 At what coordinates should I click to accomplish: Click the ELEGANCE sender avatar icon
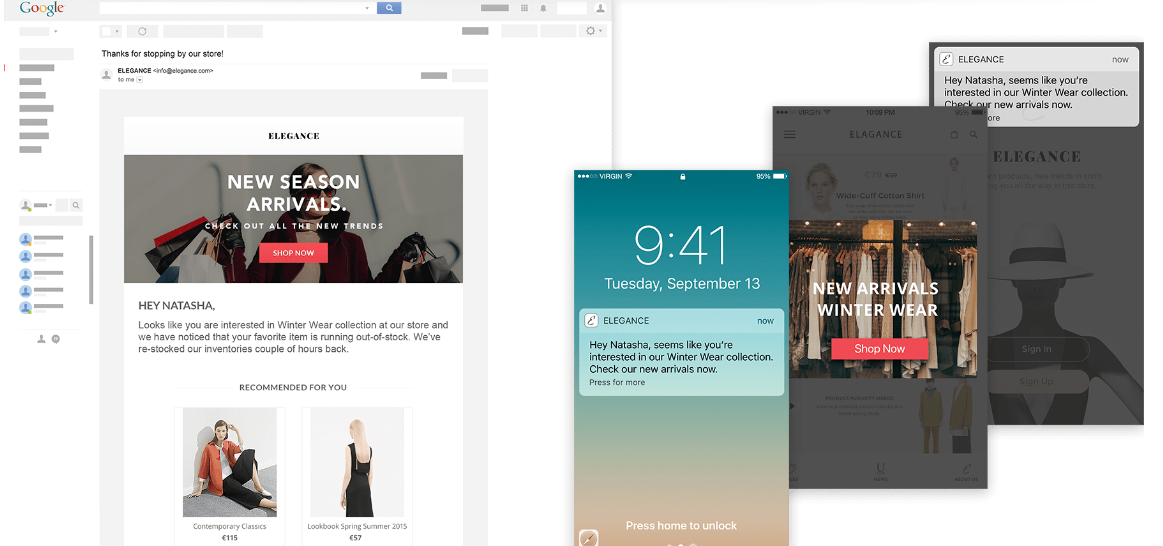pos(107,74)
